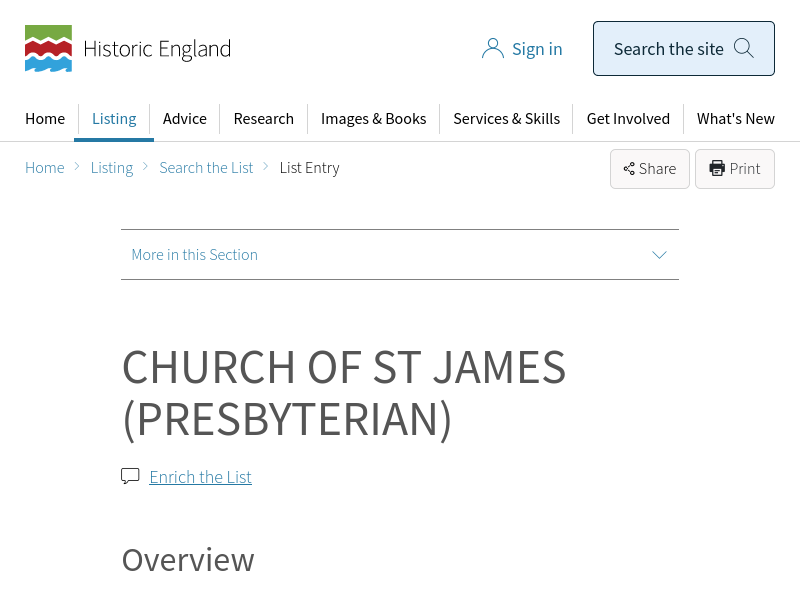Click the printer icon
Screen dimensions: 800x600
[x=717, y=169]
